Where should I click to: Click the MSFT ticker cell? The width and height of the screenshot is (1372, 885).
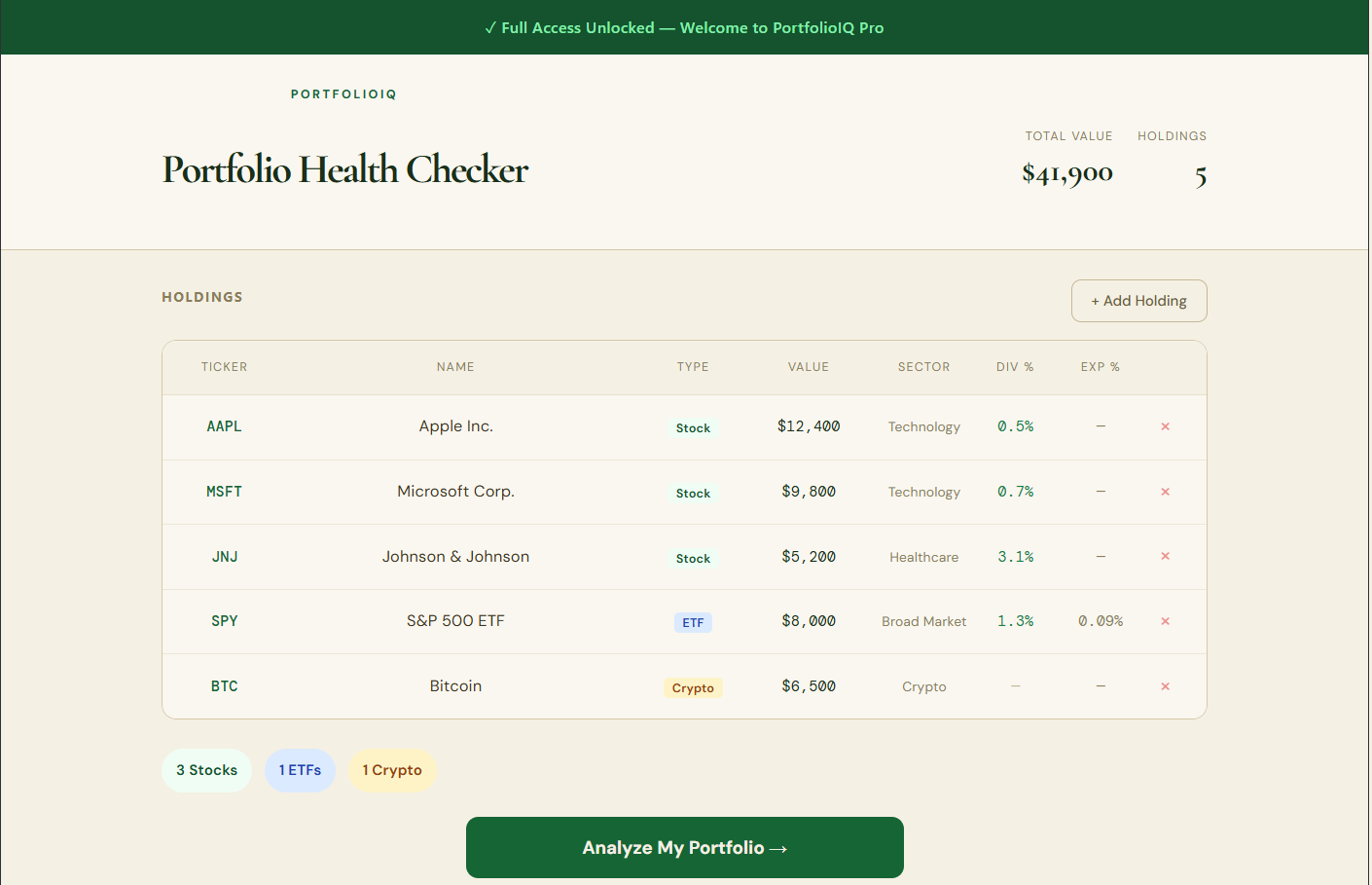click(224, 492)
